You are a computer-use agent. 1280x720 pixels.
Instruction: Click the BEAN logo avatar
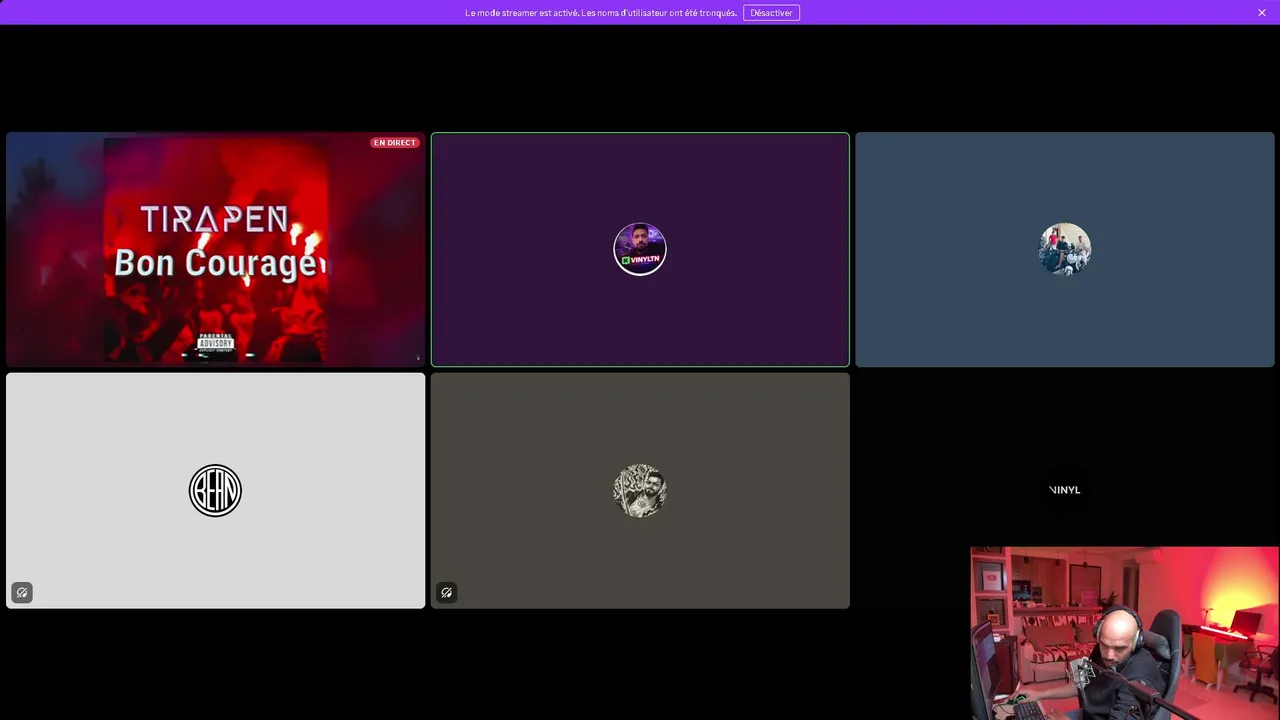(215, 490)
